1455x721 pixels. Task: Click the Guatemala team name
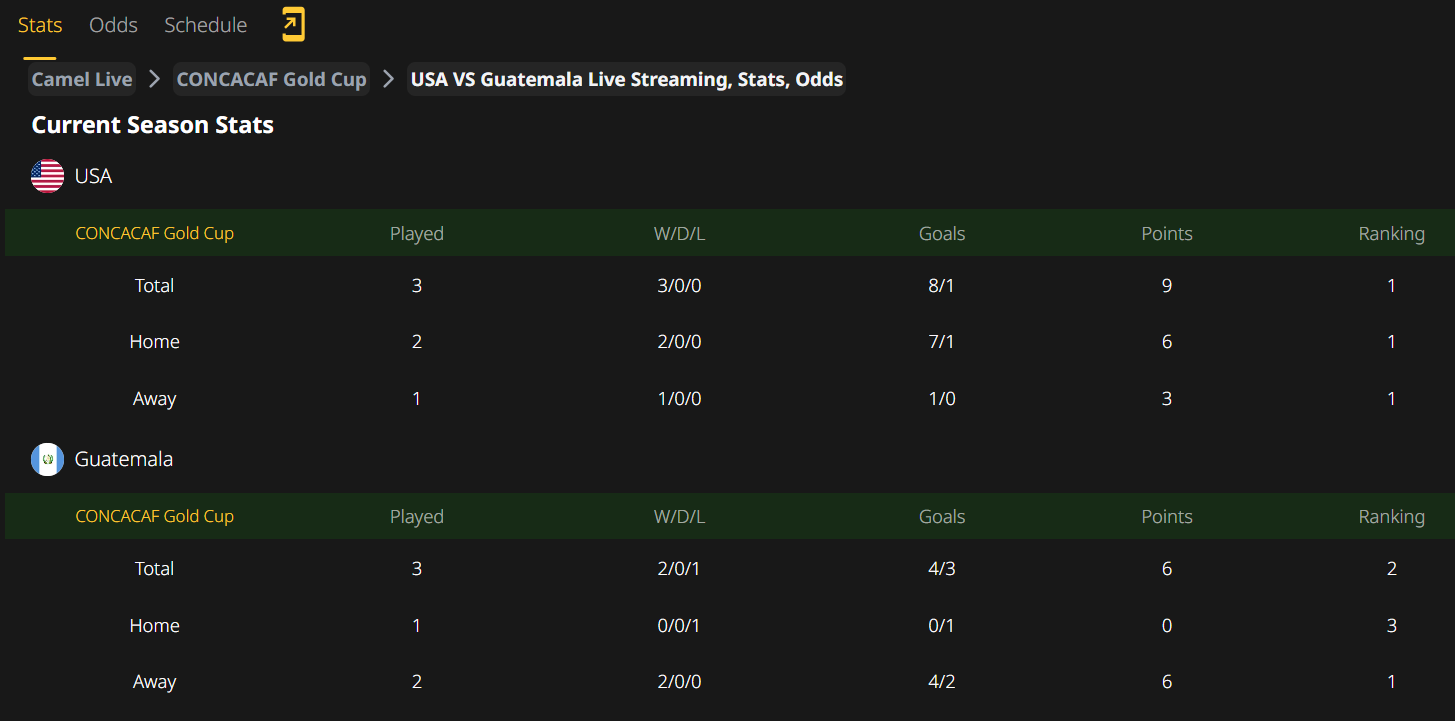pyautogui.click(x=124, y=459)
